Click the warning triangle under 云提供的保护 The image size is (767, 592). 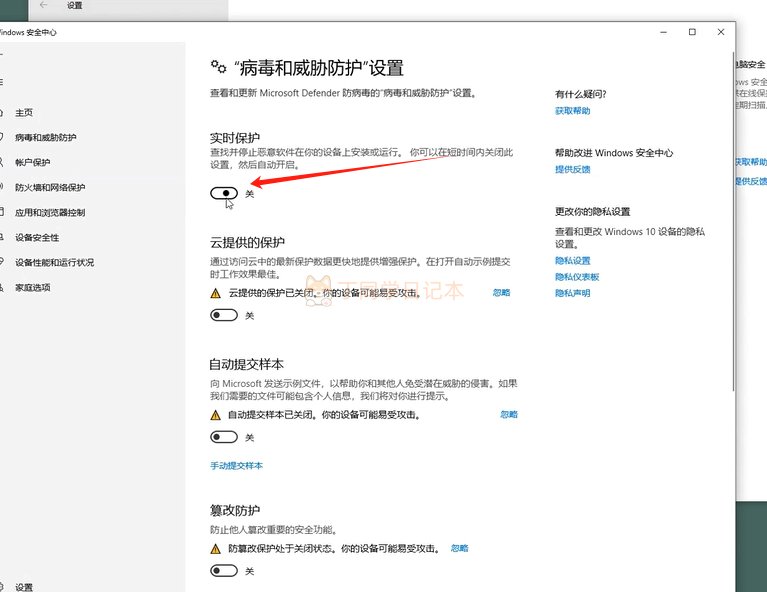coord(215,293)
